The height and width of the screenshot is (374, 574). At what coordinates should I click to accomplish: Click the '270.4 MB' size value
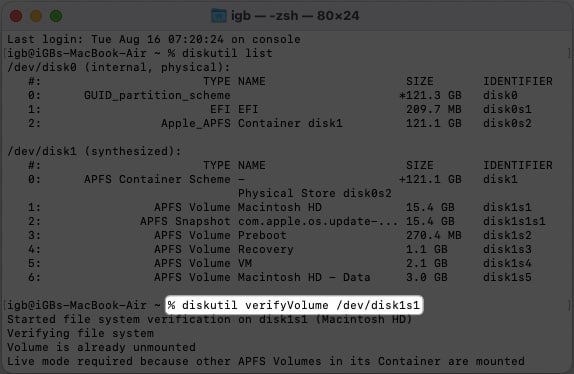coord(434,235)
